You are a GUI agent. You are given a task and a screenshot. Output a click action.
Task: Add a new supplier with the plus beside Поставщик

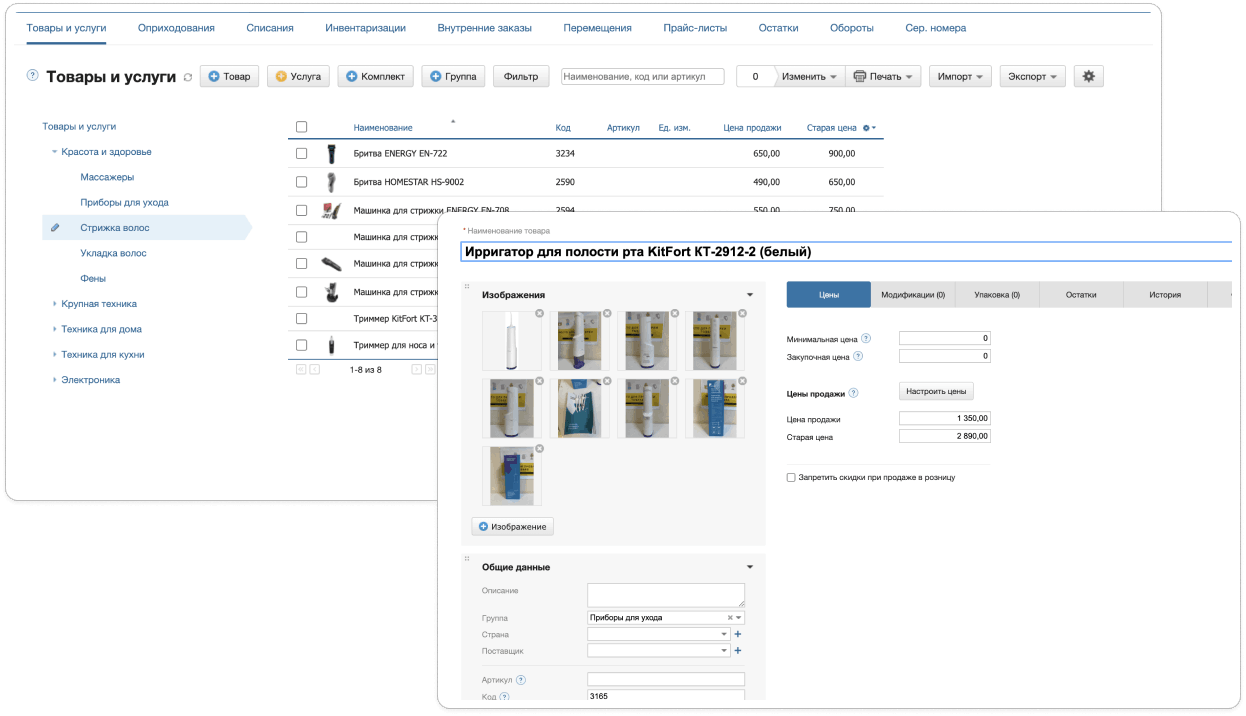[738, 651]
